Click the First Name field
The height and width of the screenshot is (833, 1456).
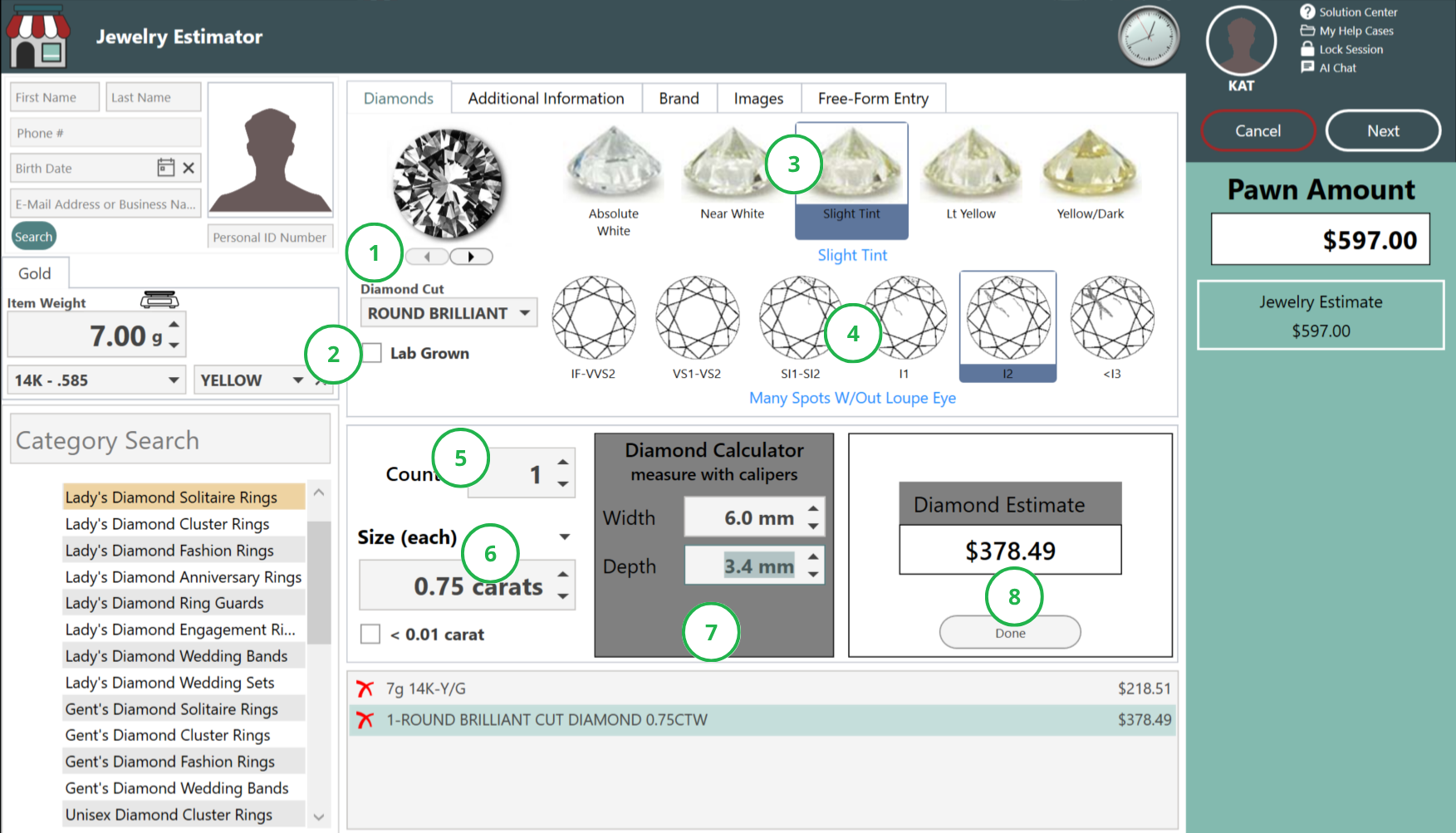[x=55, y=97]
